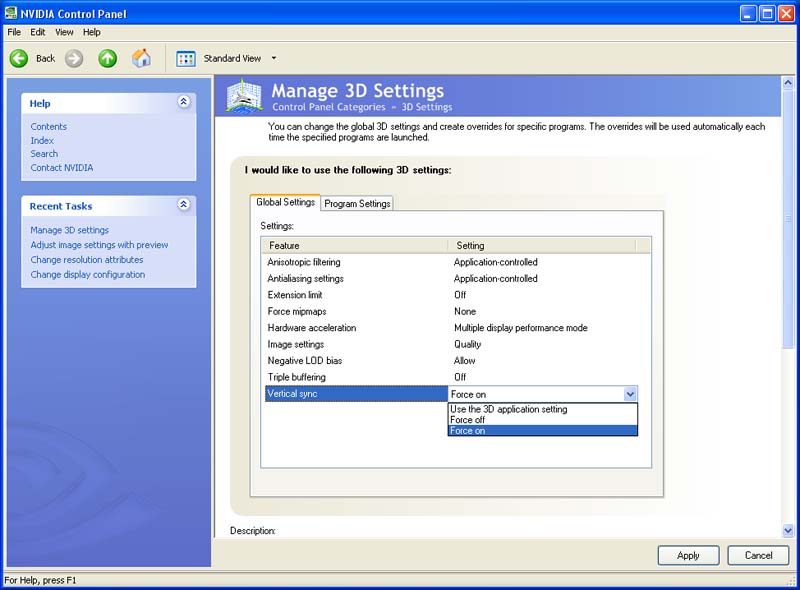Viewport: 800px width, 590px height.
Task: Open the Edit menu
Action: point(38,32)
